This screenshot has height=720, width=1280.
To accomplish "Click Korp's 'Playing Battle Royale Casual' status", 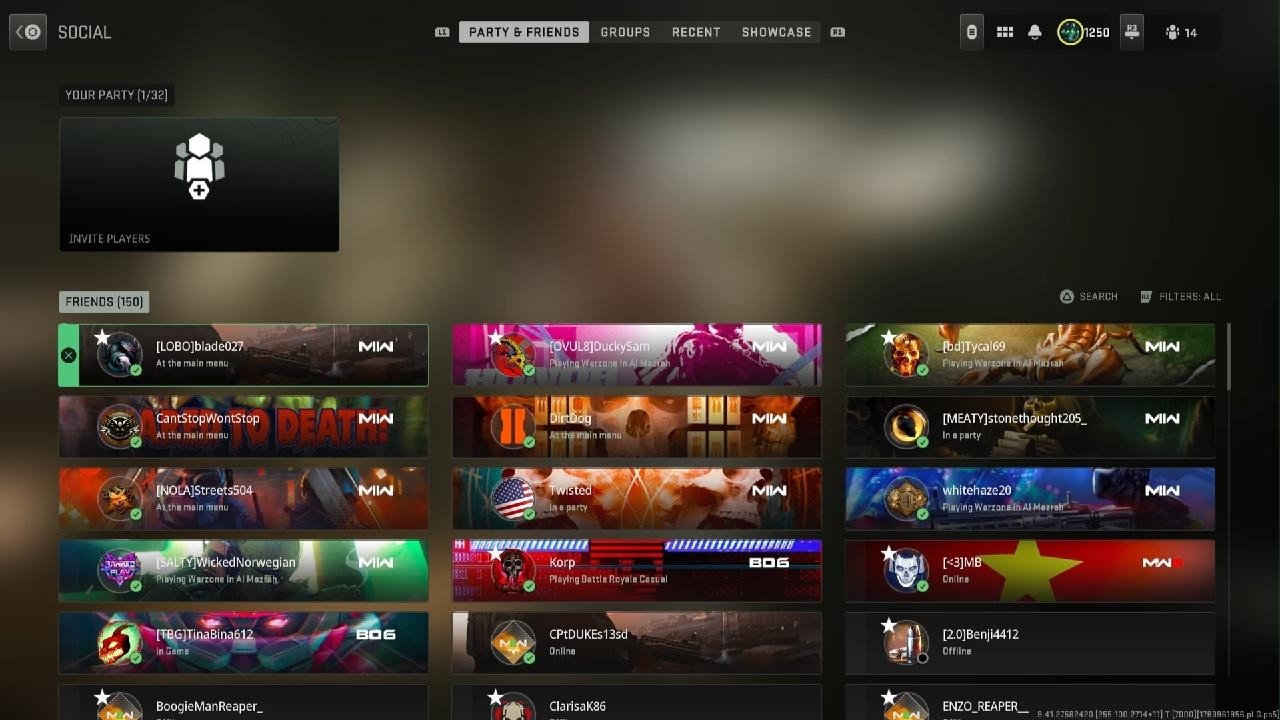I will click(608, 579).
